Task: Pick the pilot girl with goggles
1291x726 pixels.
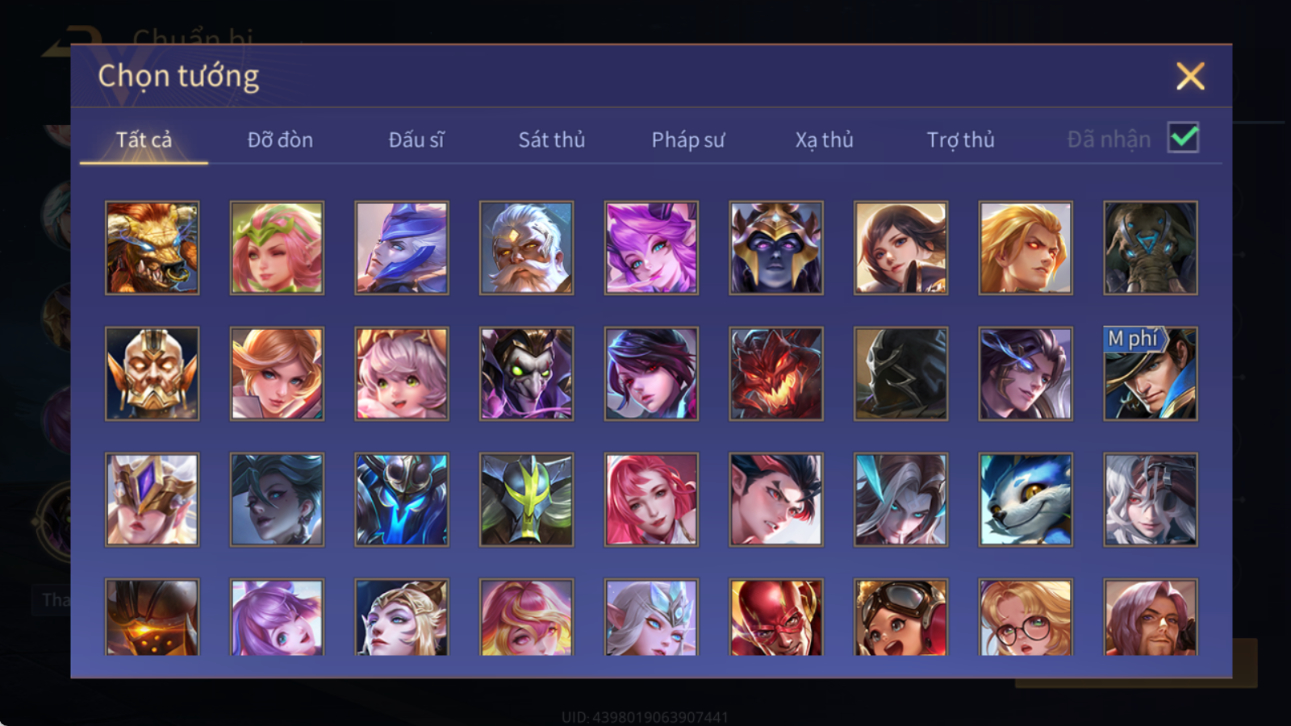Action: pyautogui.click(x=901, y=617)
